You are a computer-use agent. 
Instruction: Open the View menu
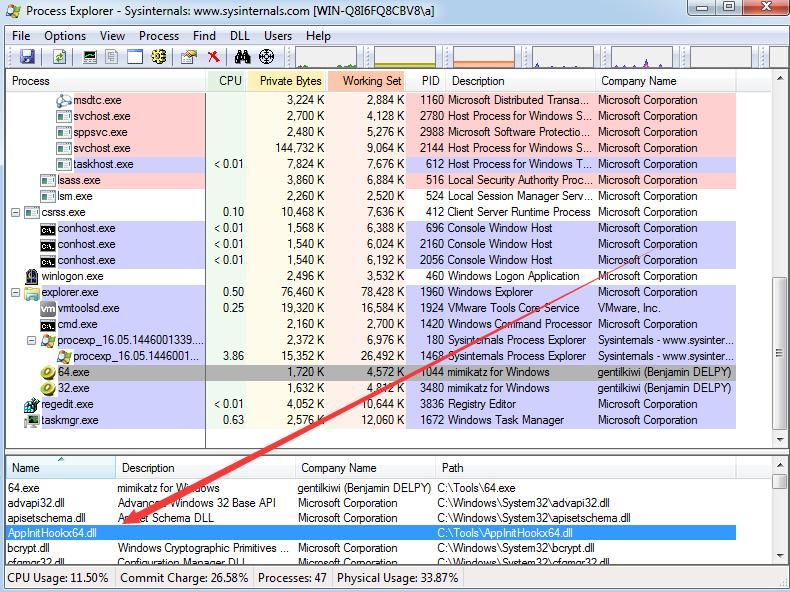coord(112,36)
